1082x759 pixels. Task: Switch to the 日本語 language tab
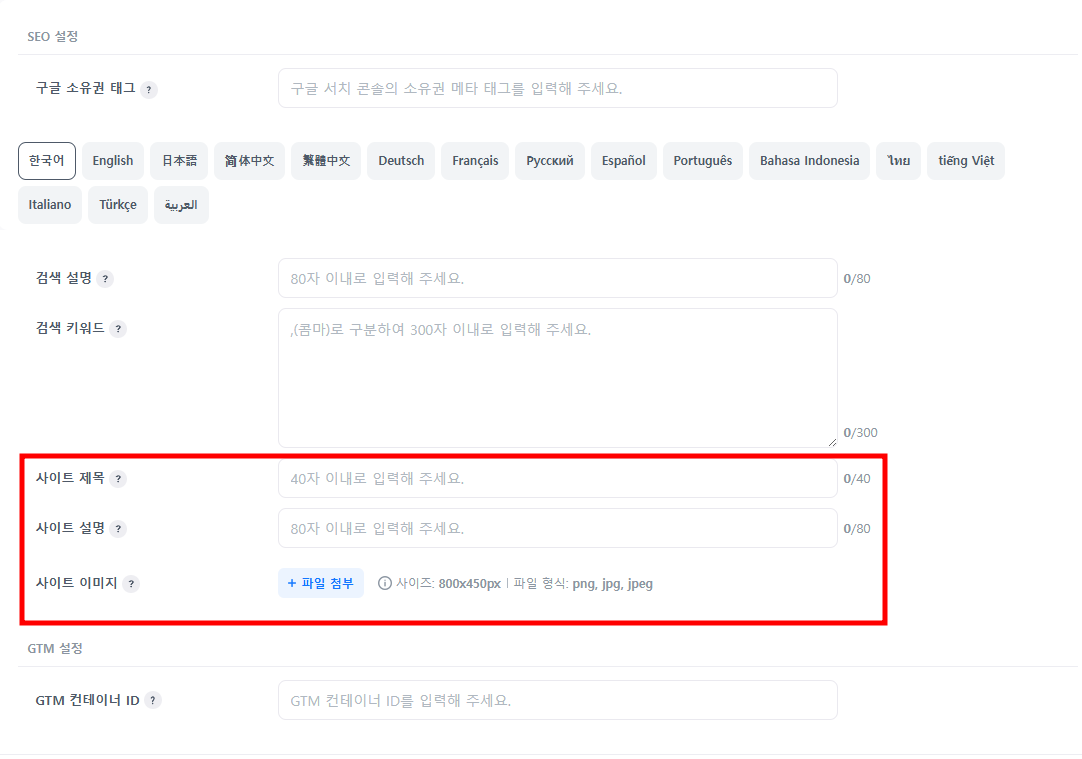[179, 161]
